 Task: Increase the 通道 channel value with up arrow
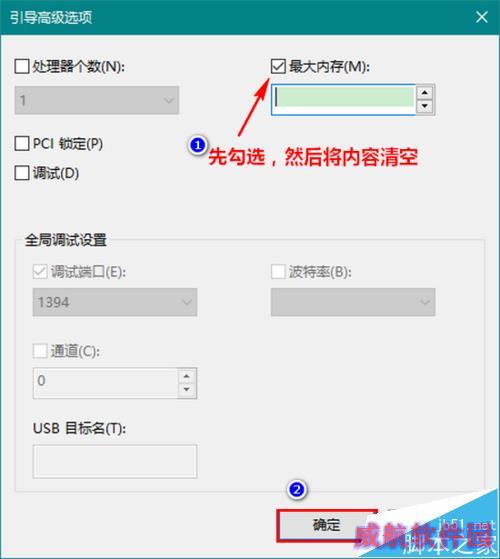pyautogui.click(x=186, y=376)
